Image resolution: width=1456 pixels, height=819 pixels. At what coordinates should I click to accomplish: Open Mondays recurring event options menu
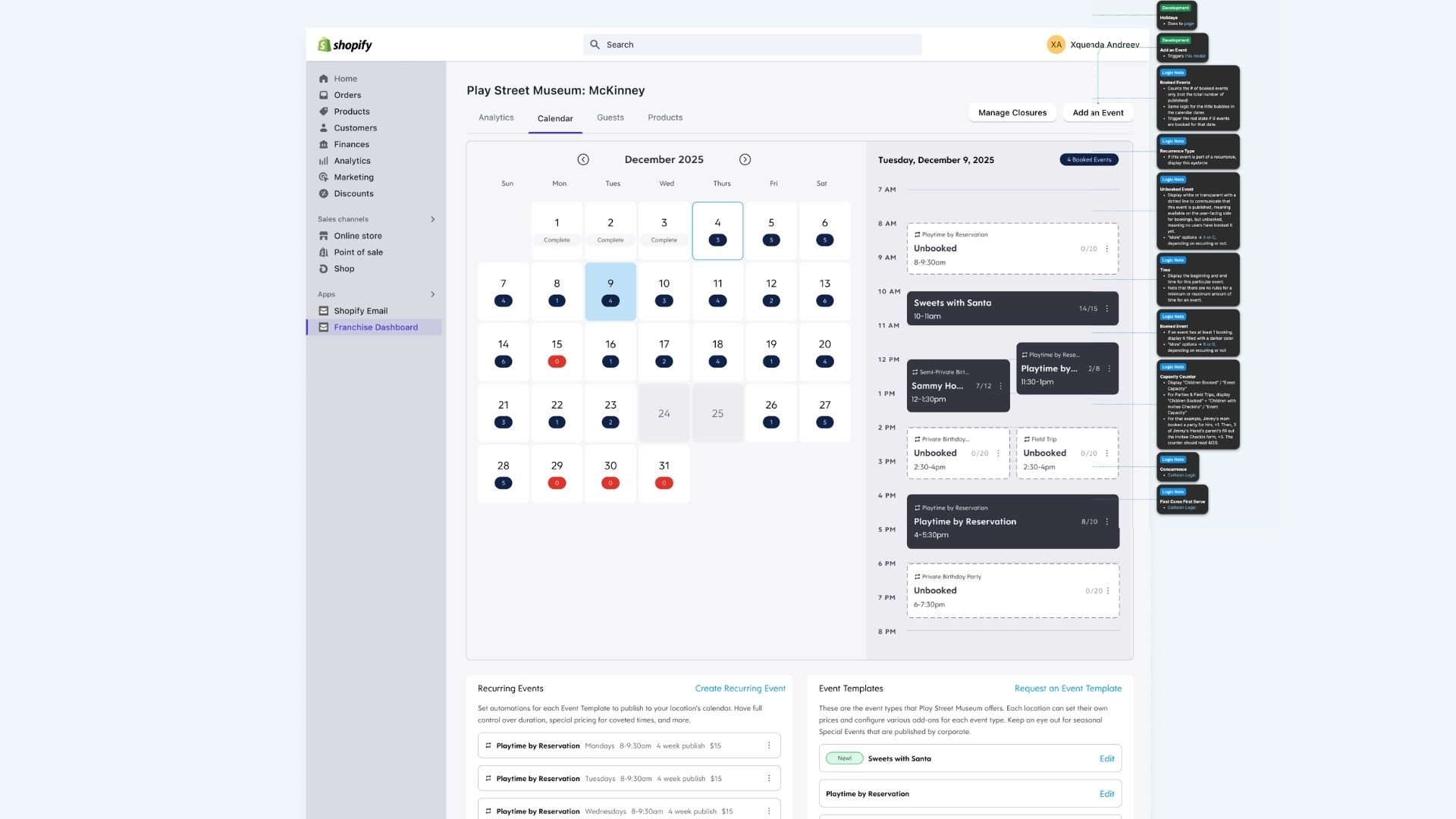[769, 745]
